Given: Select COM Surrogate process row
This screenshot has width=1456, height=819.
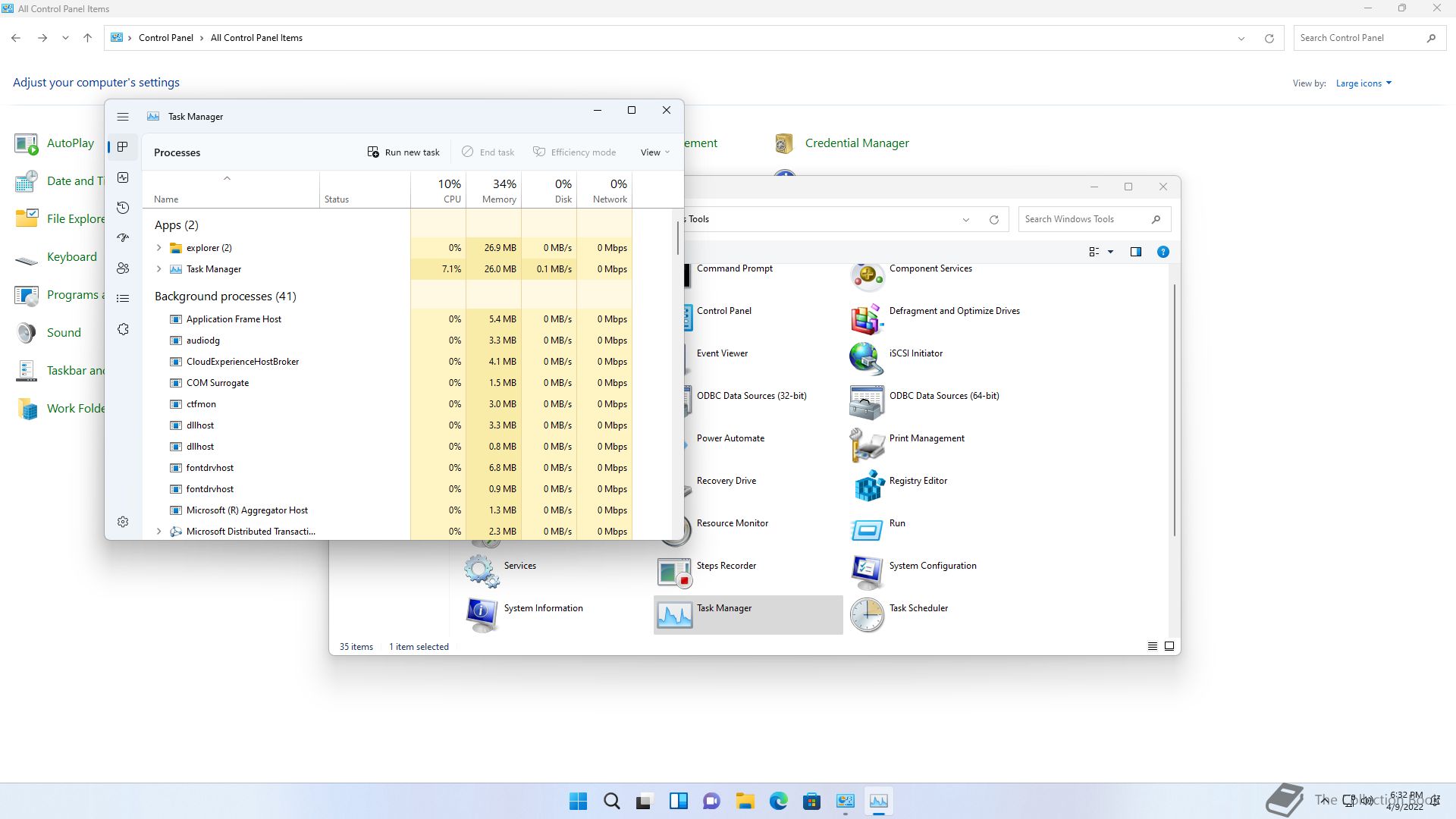Looking at the screenshot, I should [x=387, y=383].
